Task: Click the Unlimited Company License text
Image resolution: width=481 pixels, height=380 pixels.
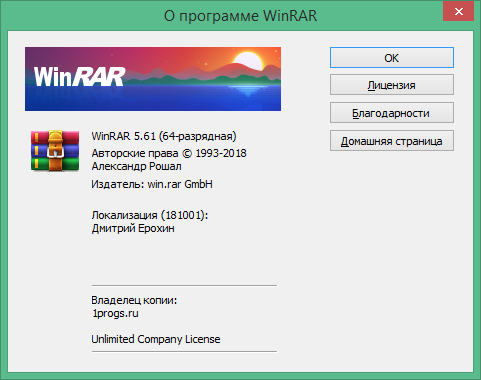Action: coord(156,339)
